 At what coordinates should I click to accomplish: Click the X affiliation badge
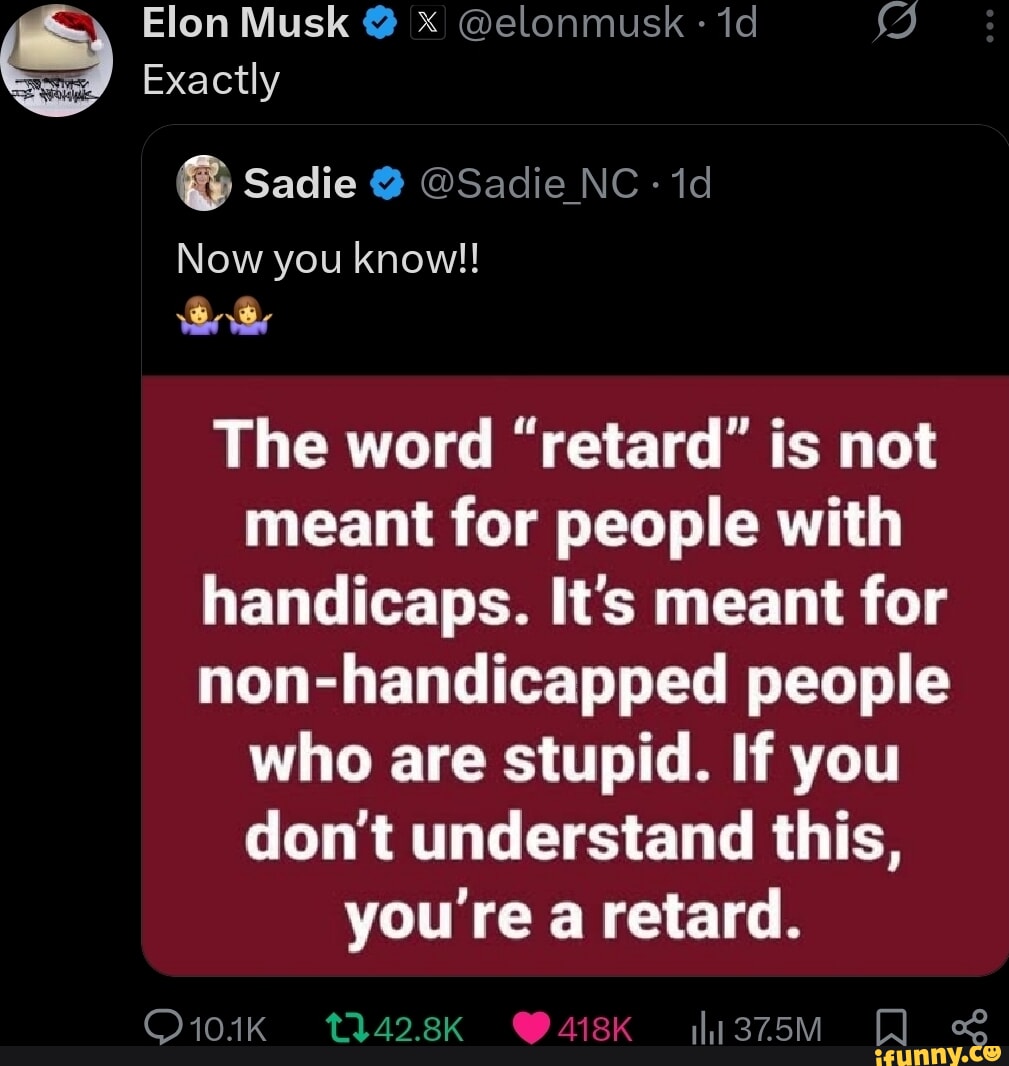[427, 23]
